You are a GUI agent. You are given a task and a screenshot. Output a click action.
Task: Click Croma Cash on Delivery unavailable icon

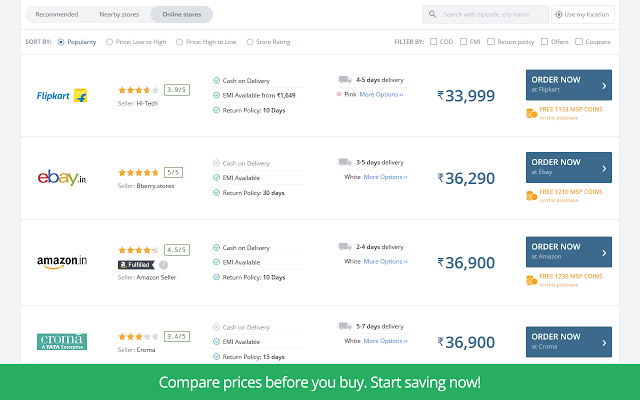click(x=216, y=327)
